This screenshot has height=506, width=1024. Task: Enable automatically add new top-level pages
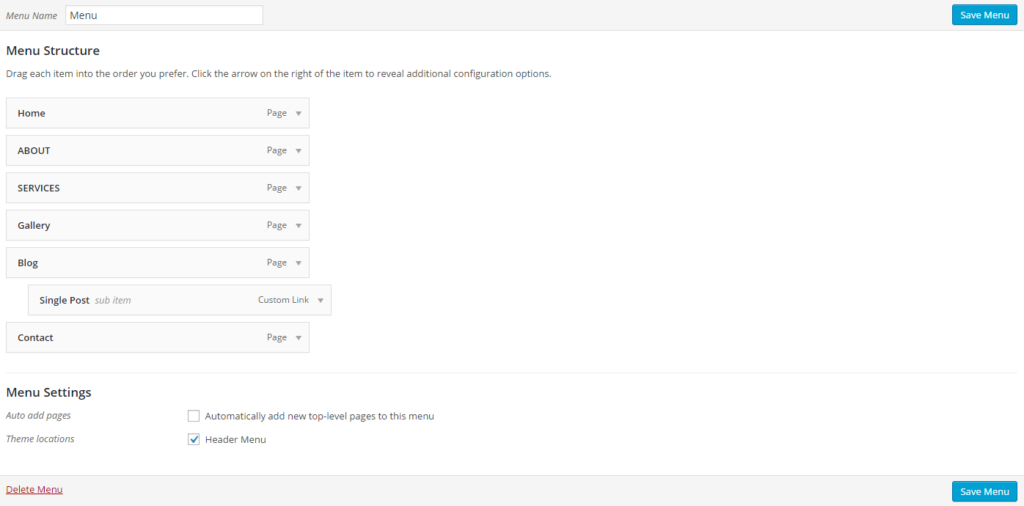coord(194,416)
